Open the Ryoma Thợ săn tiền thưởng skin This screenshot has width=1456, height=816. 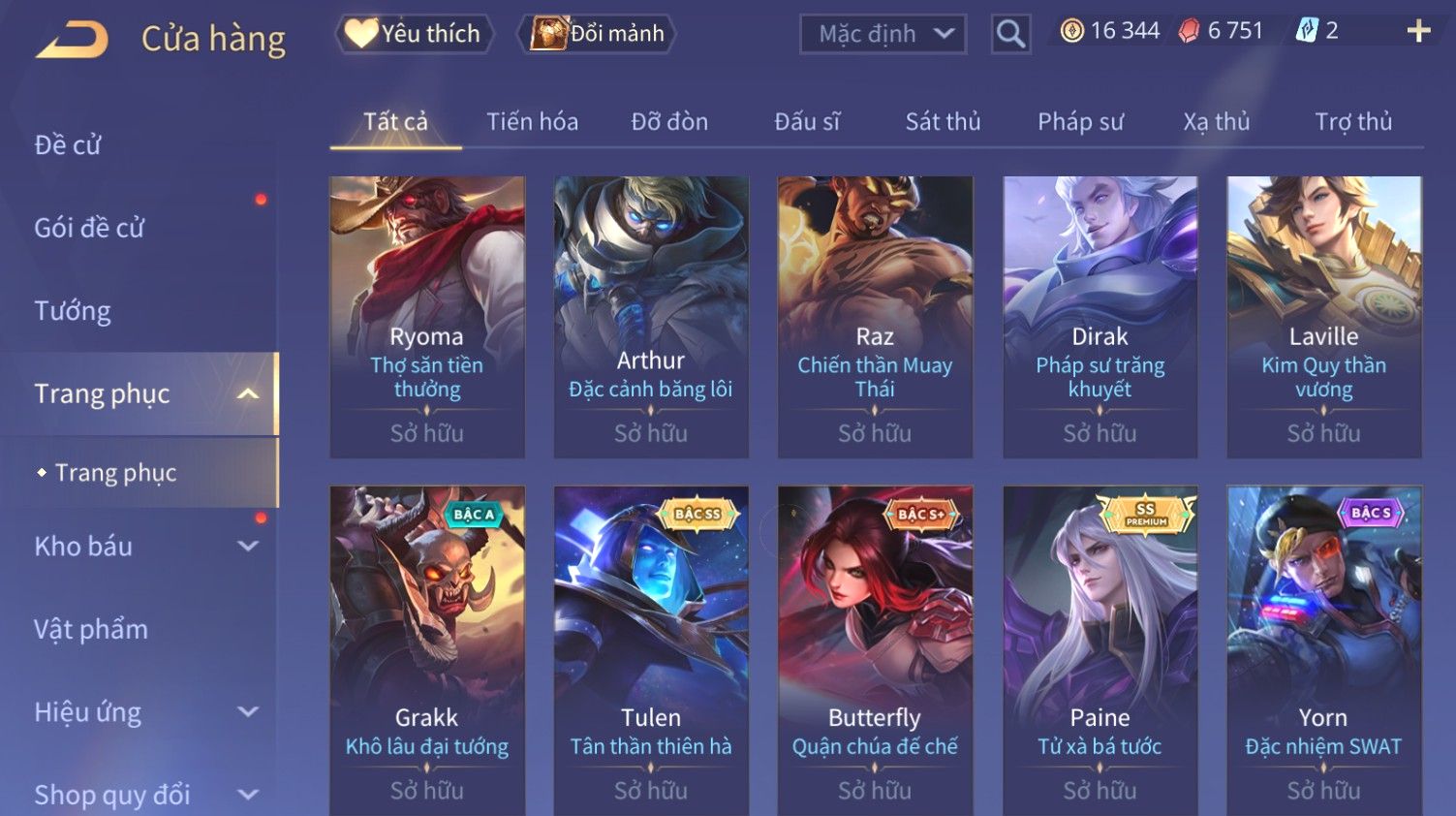427,317
